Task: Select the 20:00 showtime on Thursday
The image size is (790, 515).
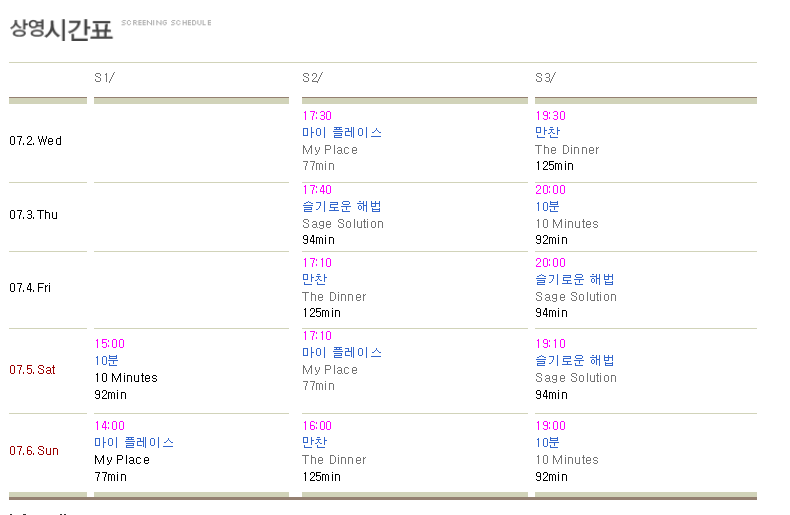Action: pyautogui.click(x=550, y=190)
